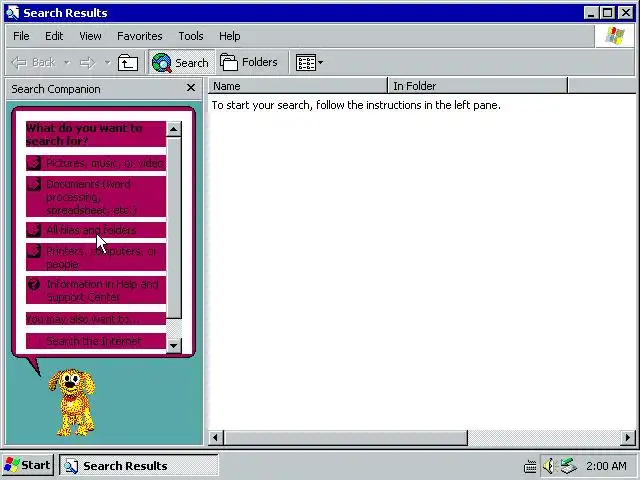Click the arrow icon beside Pictures, music, or video
640x480 pixels.
pyautogui.click(x=34, y=163)
